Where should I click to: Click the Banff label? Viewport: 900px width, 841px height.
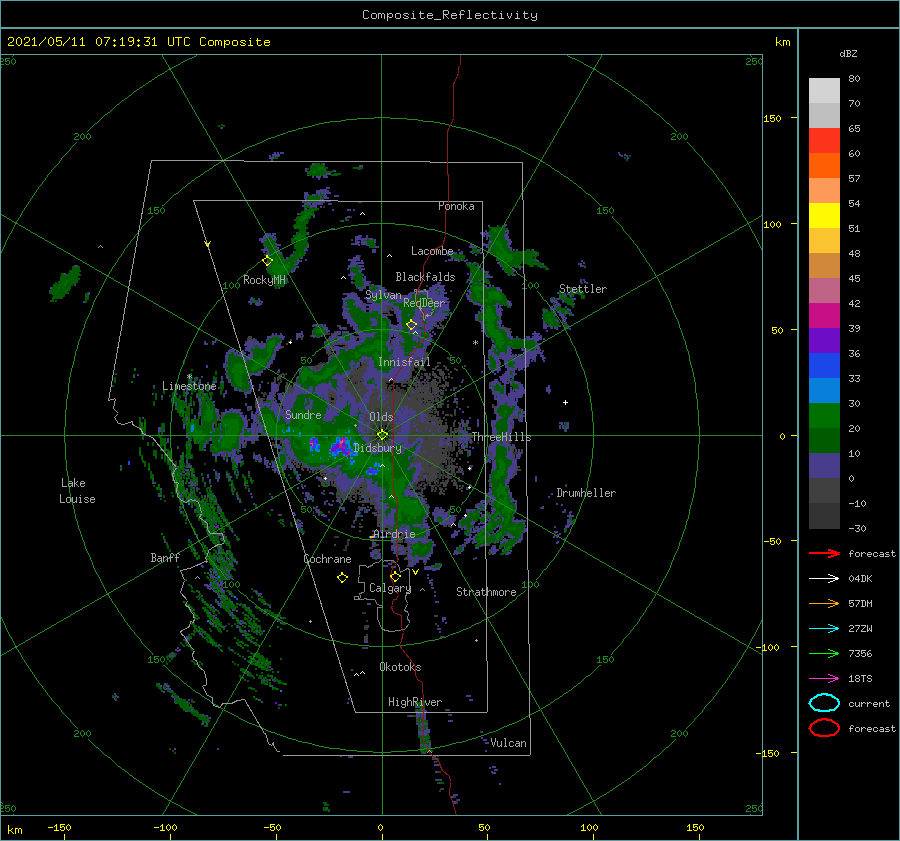point(165,557)
